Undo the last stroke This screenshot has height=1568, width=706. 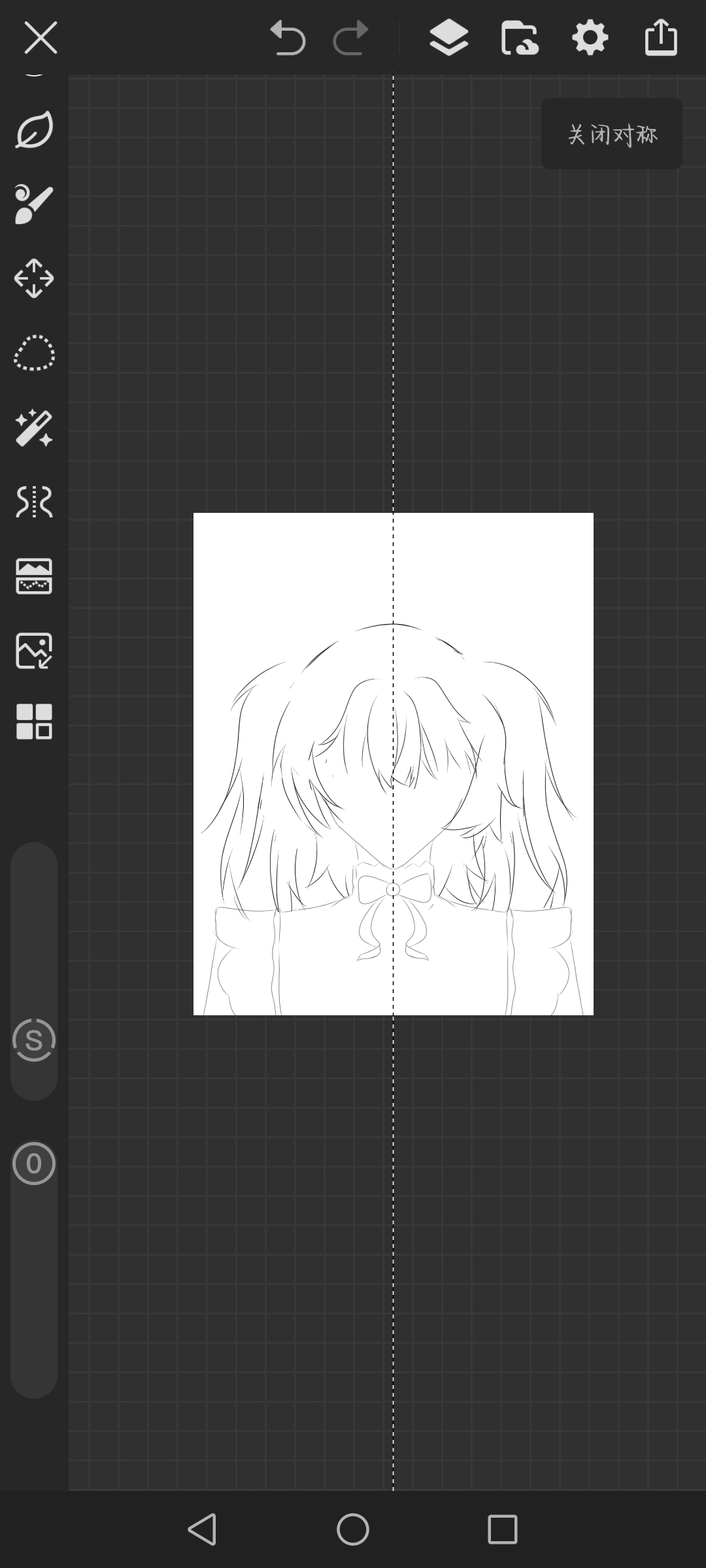(x=288, y=38)
